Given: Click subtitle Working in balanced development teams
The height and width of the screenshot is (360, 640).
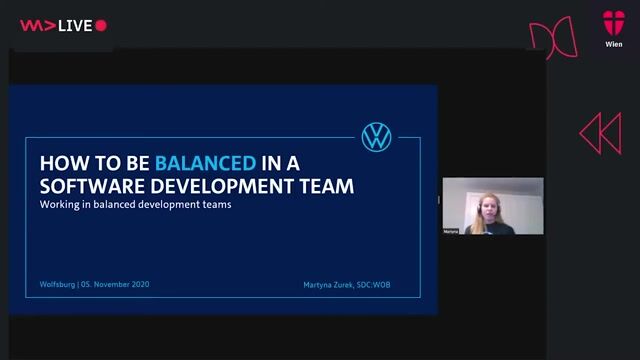Looking at the screenshot, I should point(136,204).
